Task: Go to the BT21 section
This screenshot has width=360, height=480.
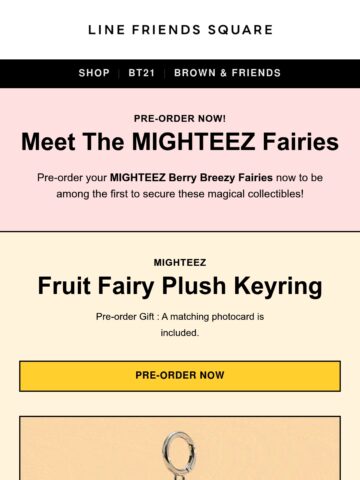Action: [x=142, y=73]
